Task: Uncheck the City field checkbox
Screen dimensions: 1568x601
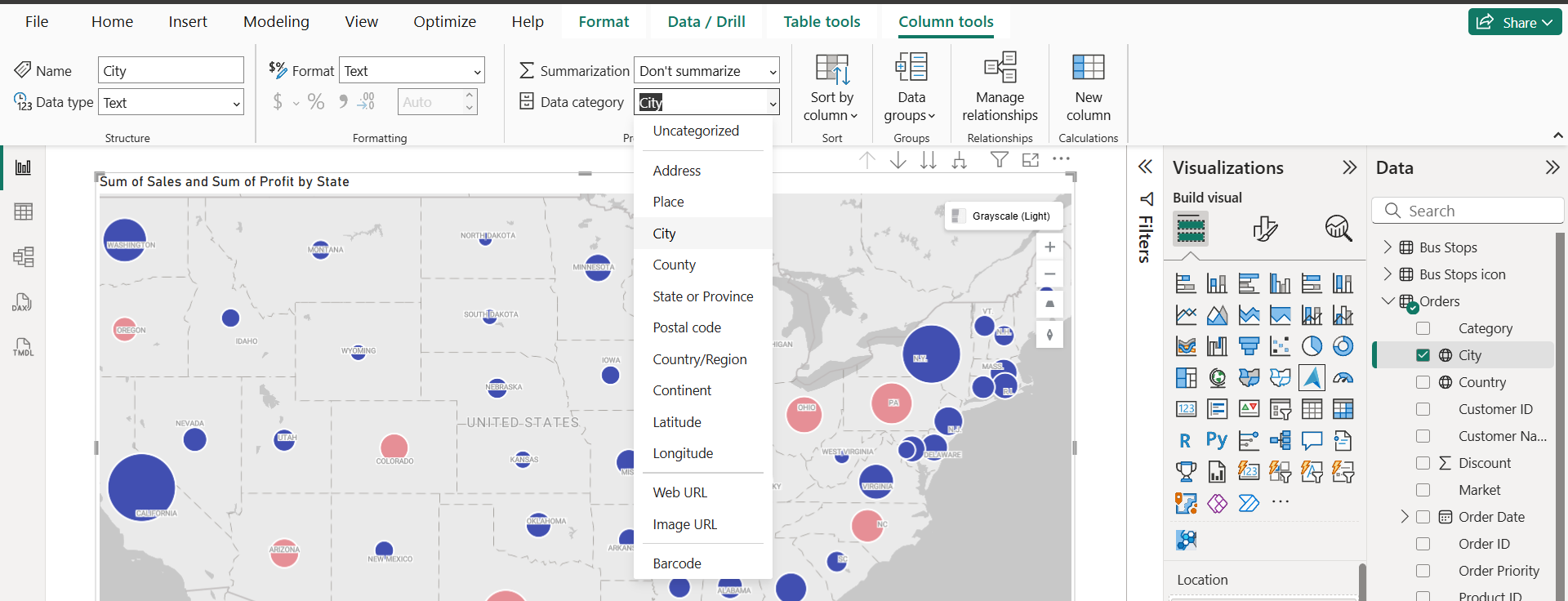Action: [1423, 355]
